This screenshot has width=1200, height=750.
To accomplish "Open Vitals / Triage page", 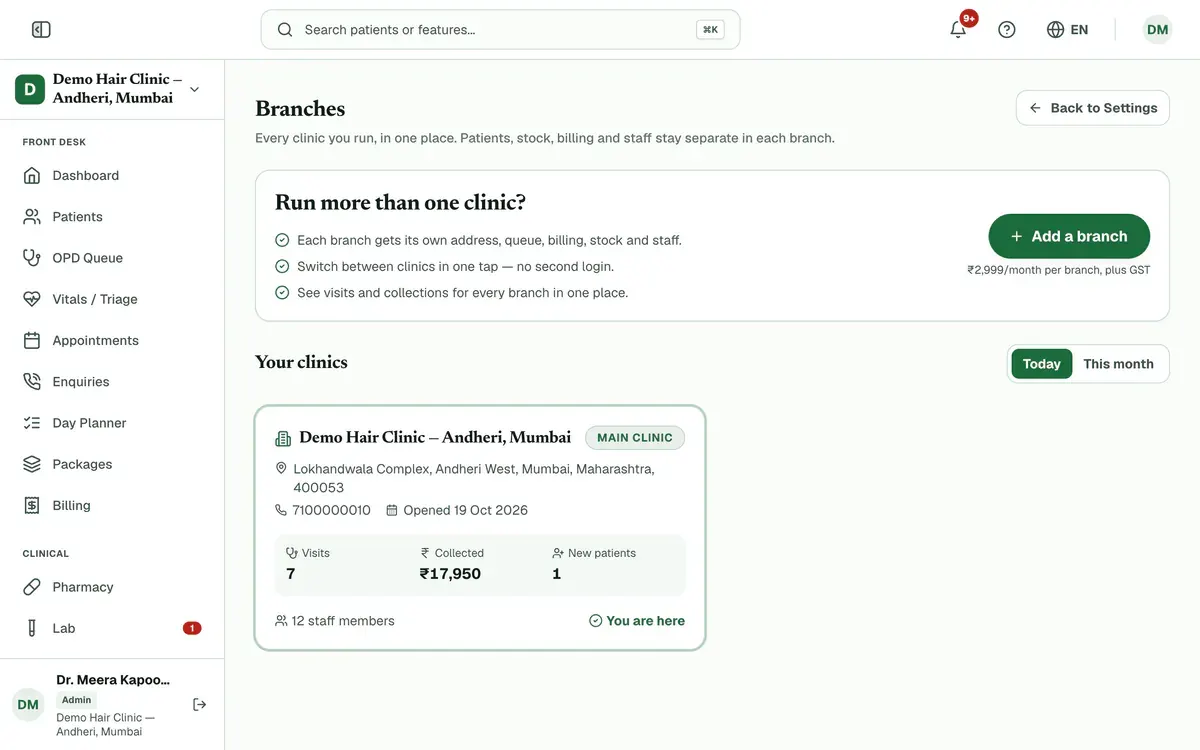I will coord(112,299).
